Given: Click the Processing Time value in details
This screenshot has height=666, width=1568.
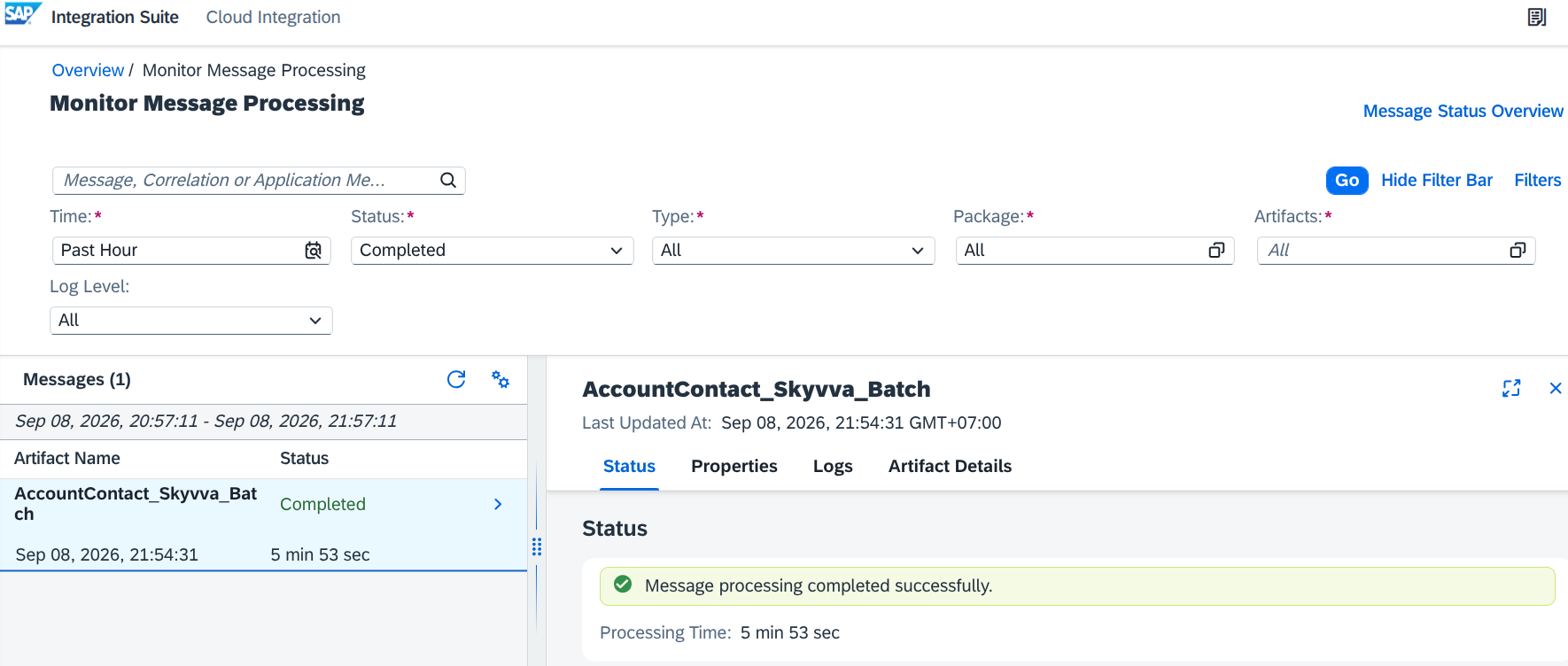Looking at the screenshot, I should pyautogui.click(x=790, y=632).
